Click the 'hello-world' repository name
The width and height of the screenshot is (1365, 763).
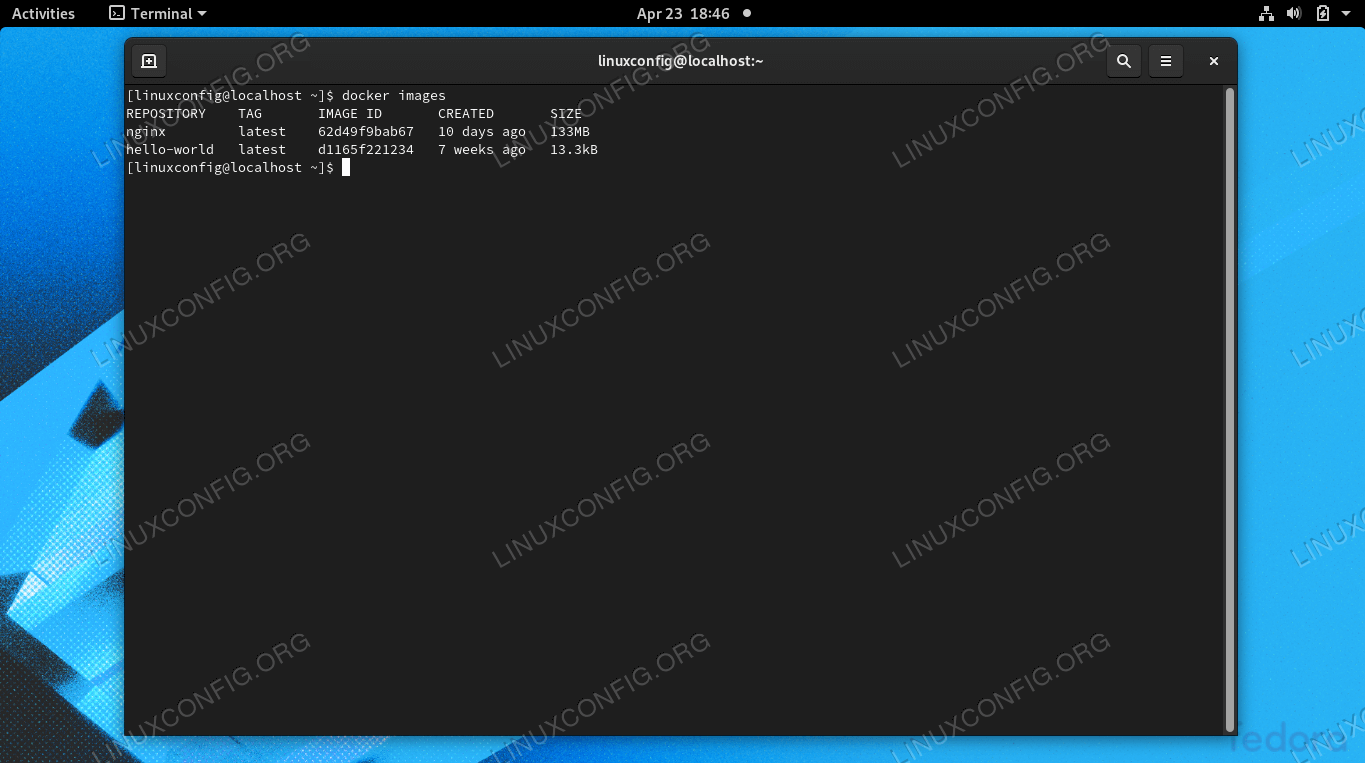click(170, 150)
